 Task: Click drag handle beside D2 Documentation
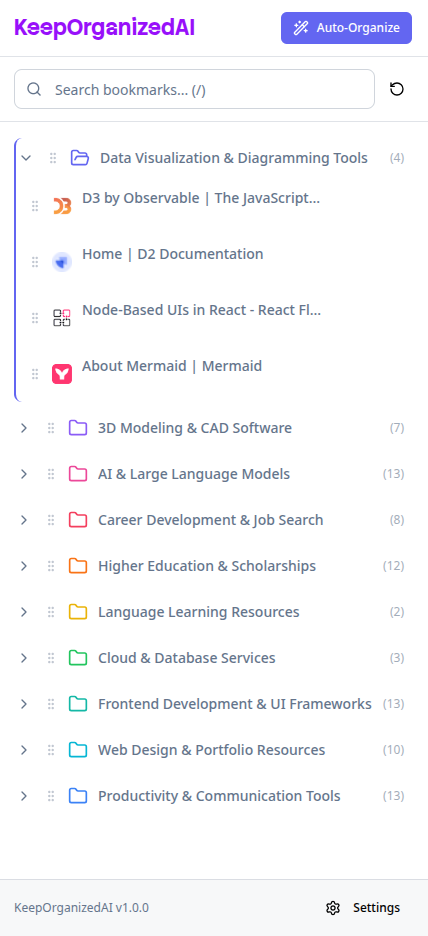(35, 261)
